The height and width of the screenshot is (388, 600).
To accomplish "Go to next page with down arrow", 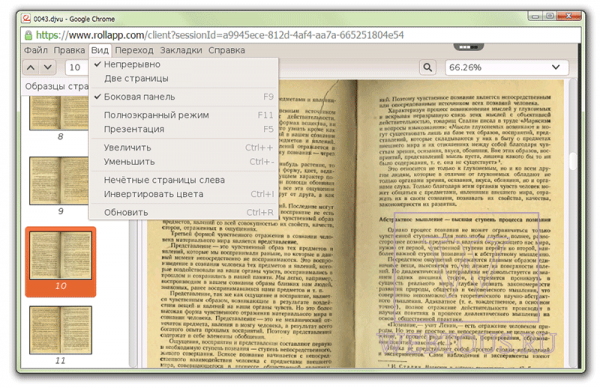I will [x=48, y=68].
